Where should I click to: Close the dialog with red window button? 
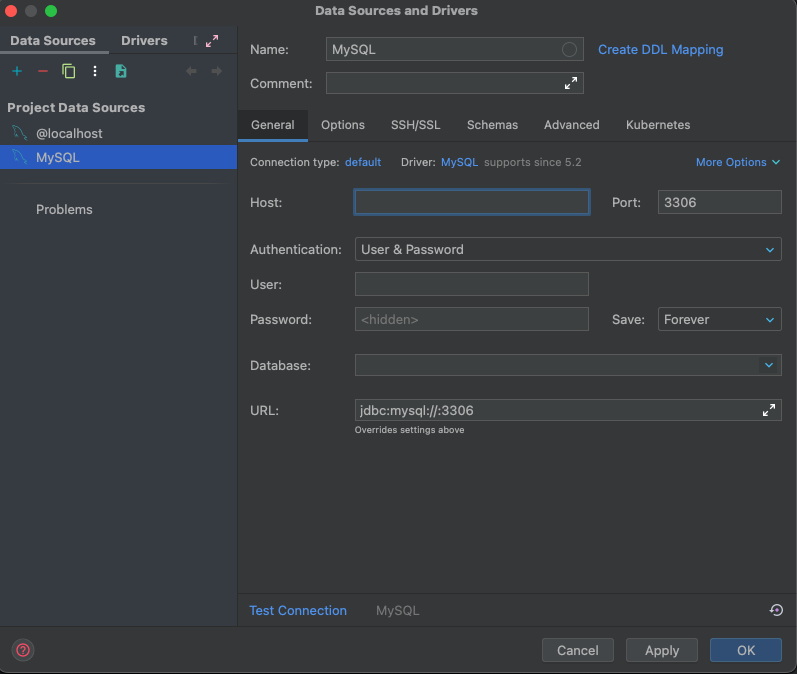pos(11,11)
